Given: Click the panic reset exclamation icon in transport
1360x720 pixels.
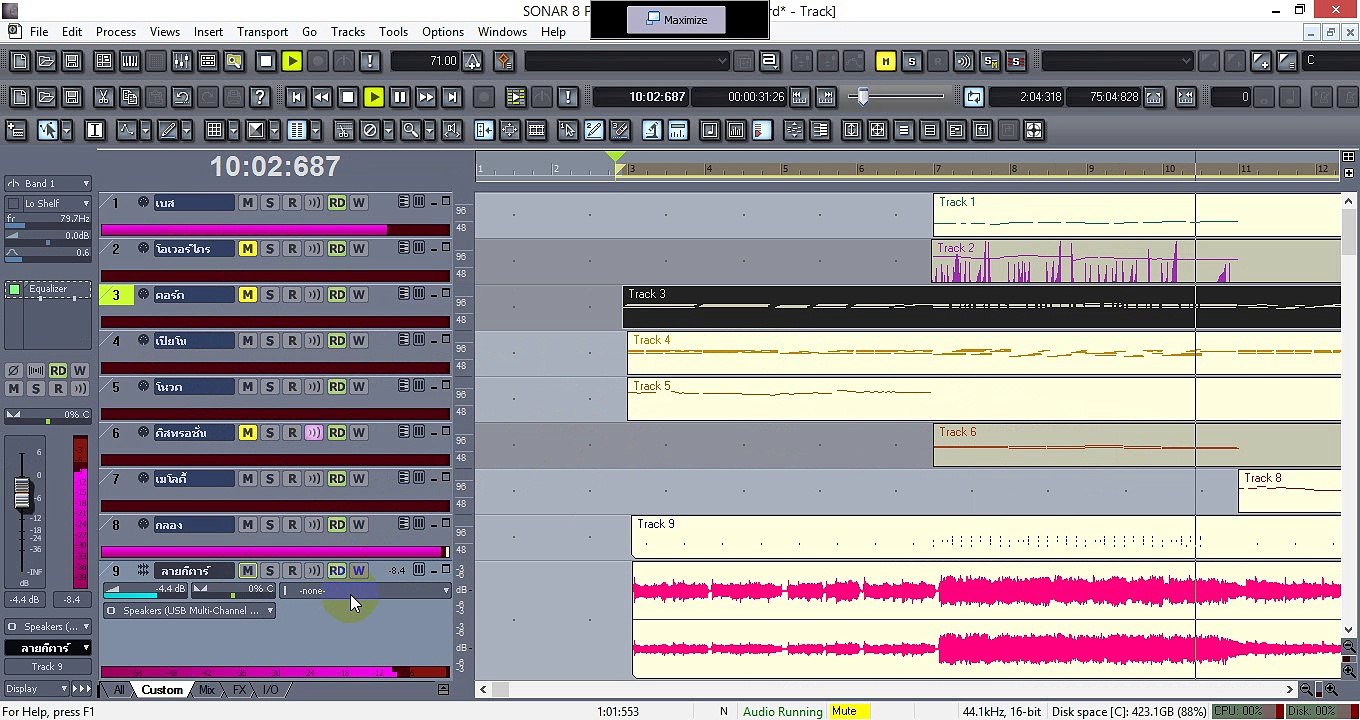Looking at the screenshot, I should pos(568,97).
